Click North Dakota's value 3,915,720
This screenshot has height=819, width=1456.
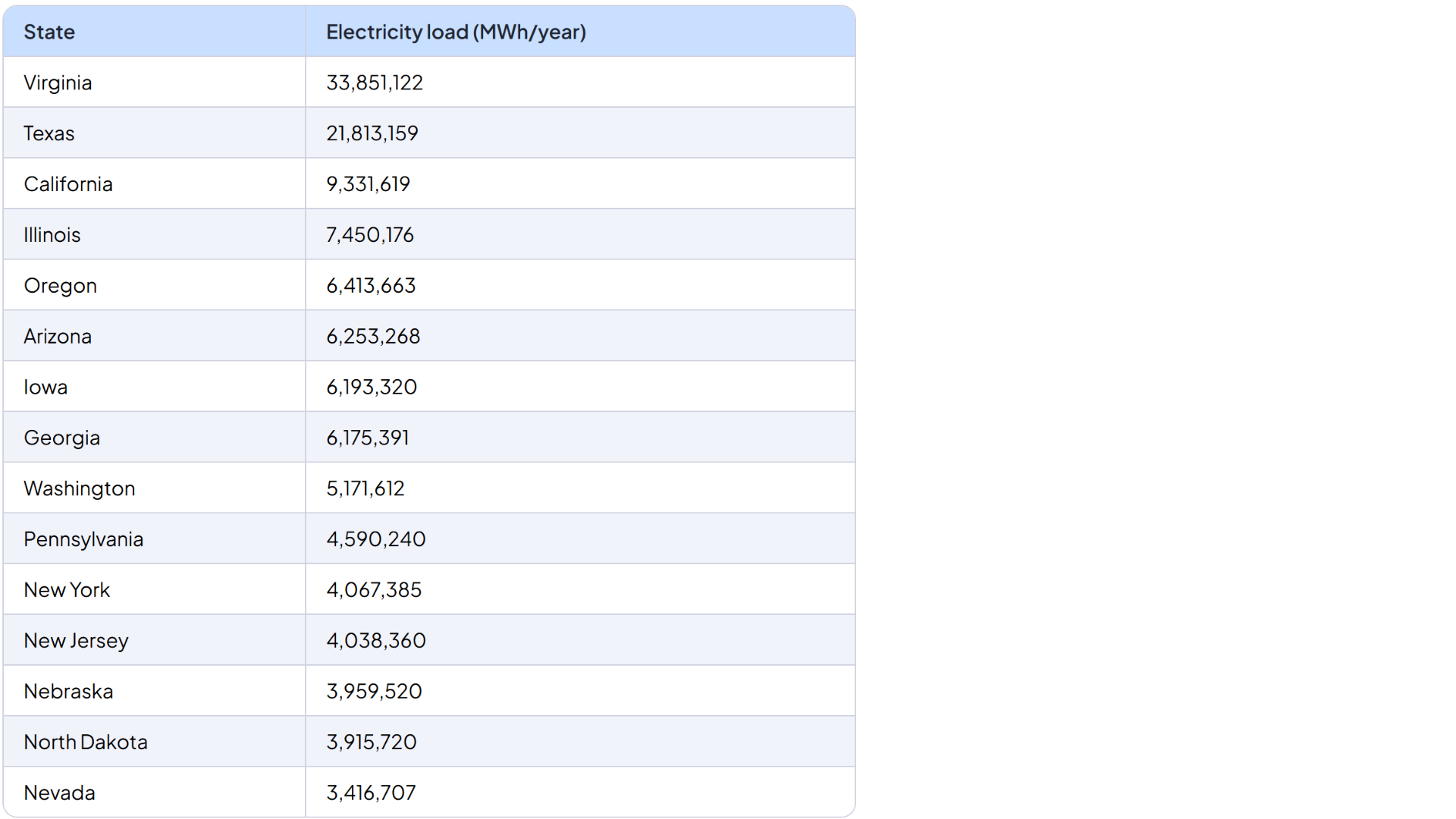pos(372,742)
